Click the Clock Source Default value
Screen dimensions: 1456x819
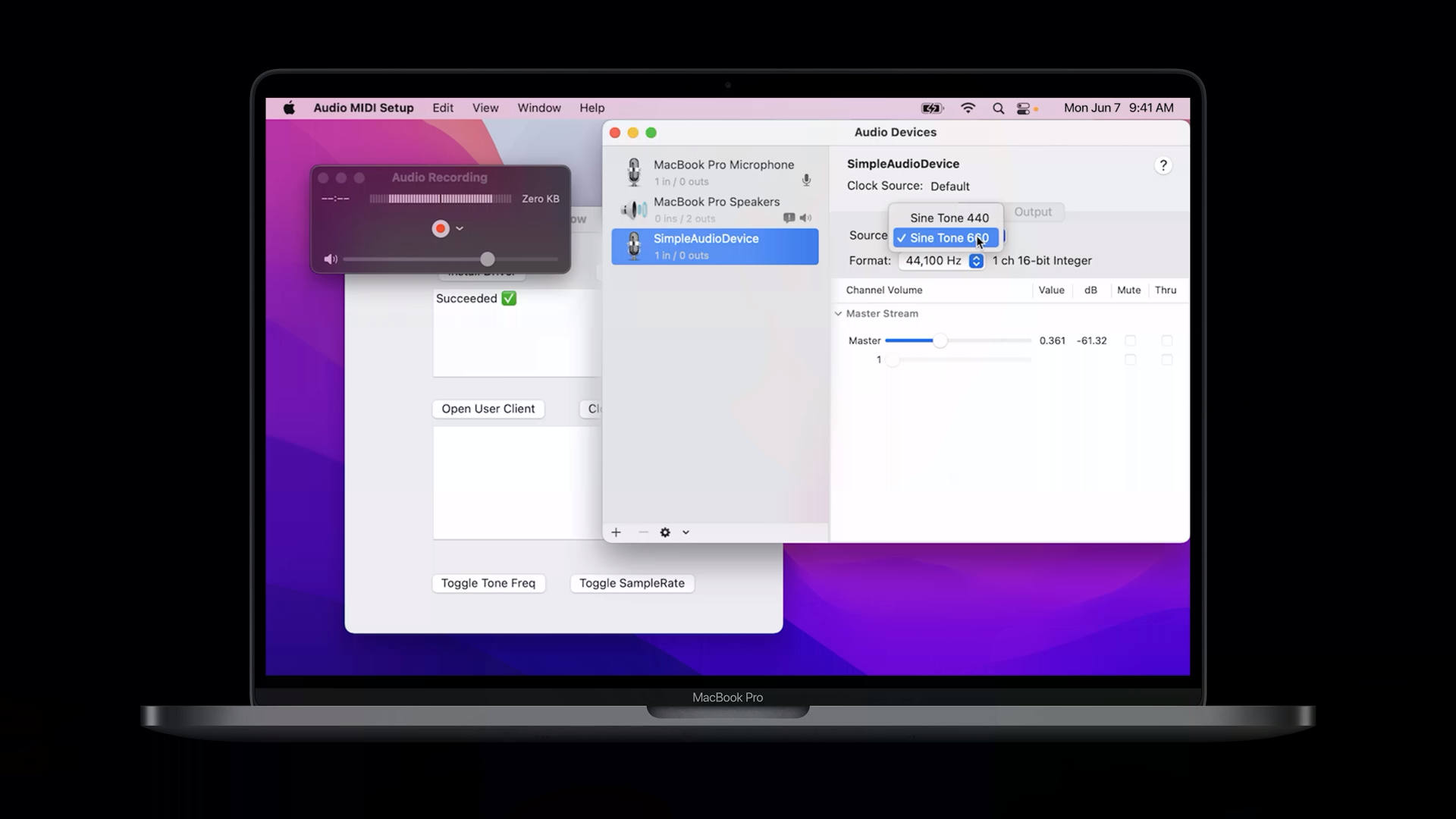pyautogui.click(x=950, y=187)
